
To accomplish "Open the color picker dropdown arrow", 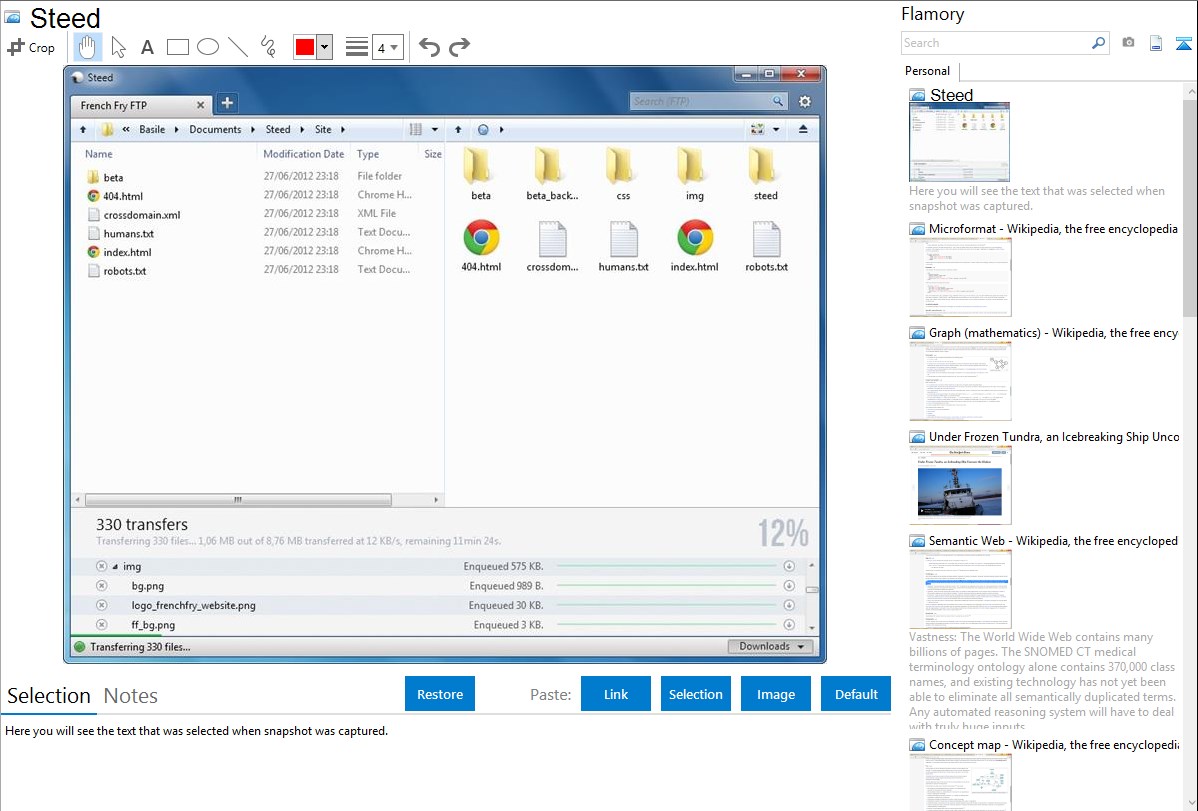I will pyautogui.click(x=324, y=47).
